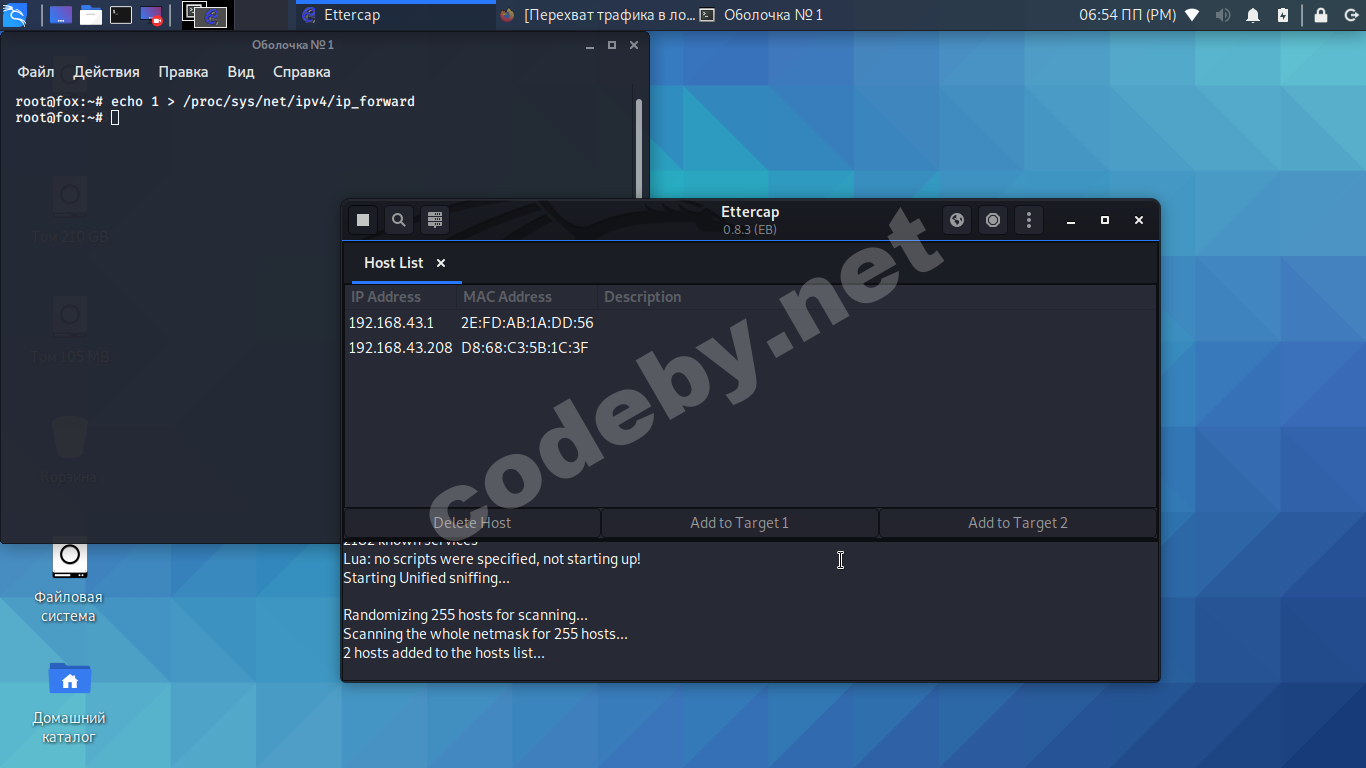Switch to the Host List tab
Viewport: 1366px width, 768px height.
393,263
